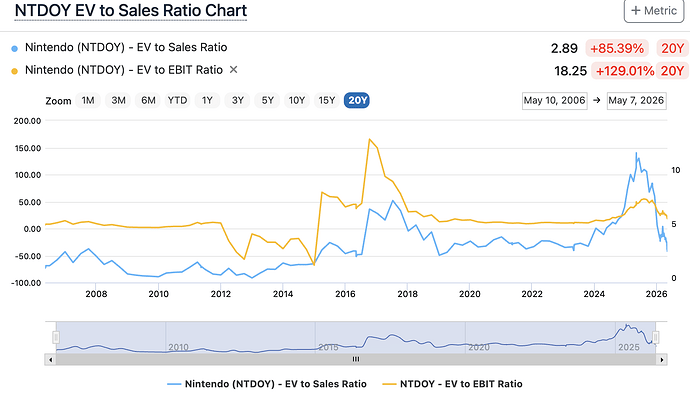Toggle NTDOY EV to EBIT Ratio legend series

452,384
